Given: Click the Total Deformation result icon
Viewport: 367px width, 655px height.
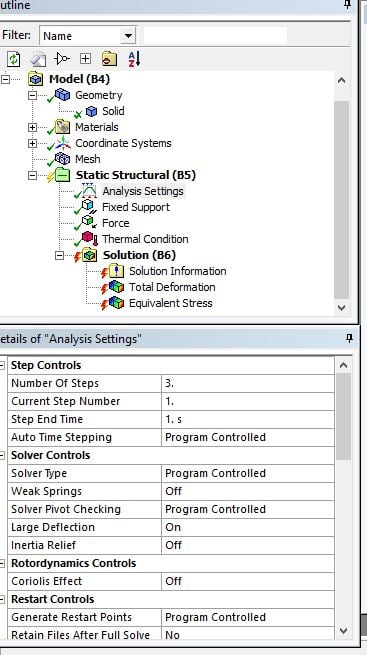Looking at the screenshot, I should (116, 287).
